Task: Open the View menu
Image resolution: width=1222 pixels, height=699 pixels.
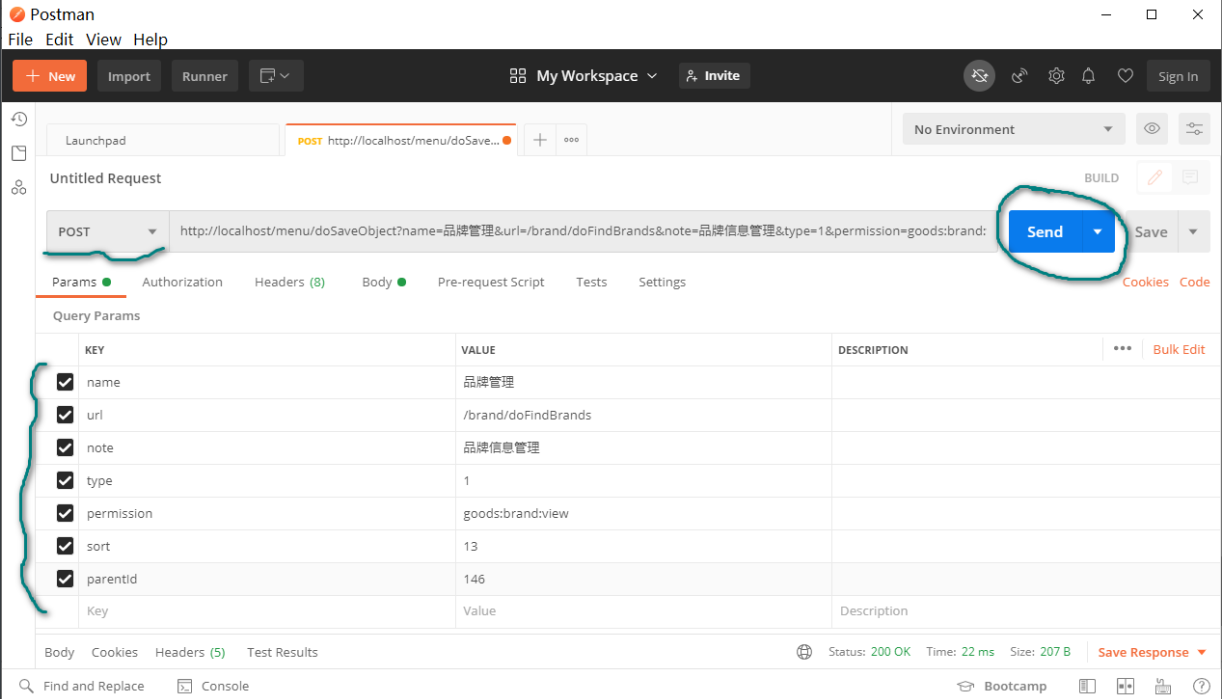Action: tap(103, 40)
